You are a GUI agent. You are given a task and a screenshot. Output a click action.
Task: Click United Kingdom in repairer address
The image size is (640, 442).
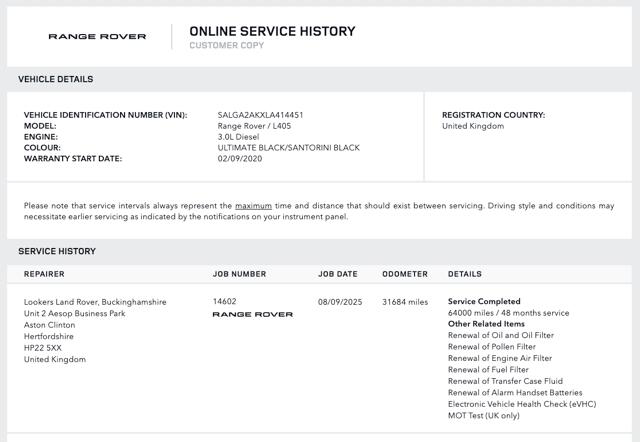(55, 359)
